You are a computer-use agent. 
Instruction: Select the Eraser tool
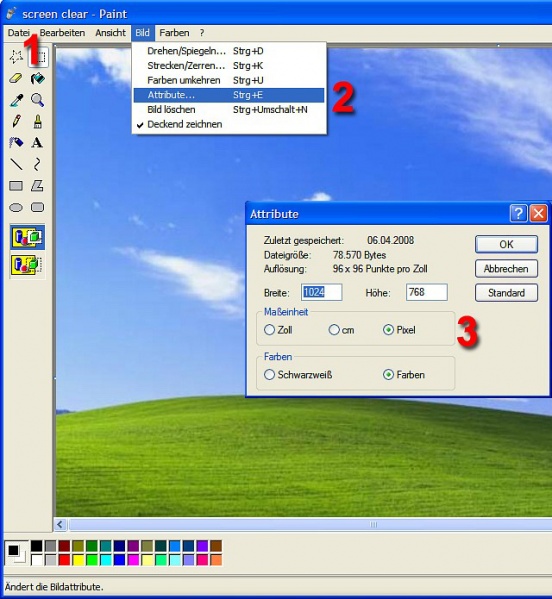16,79
